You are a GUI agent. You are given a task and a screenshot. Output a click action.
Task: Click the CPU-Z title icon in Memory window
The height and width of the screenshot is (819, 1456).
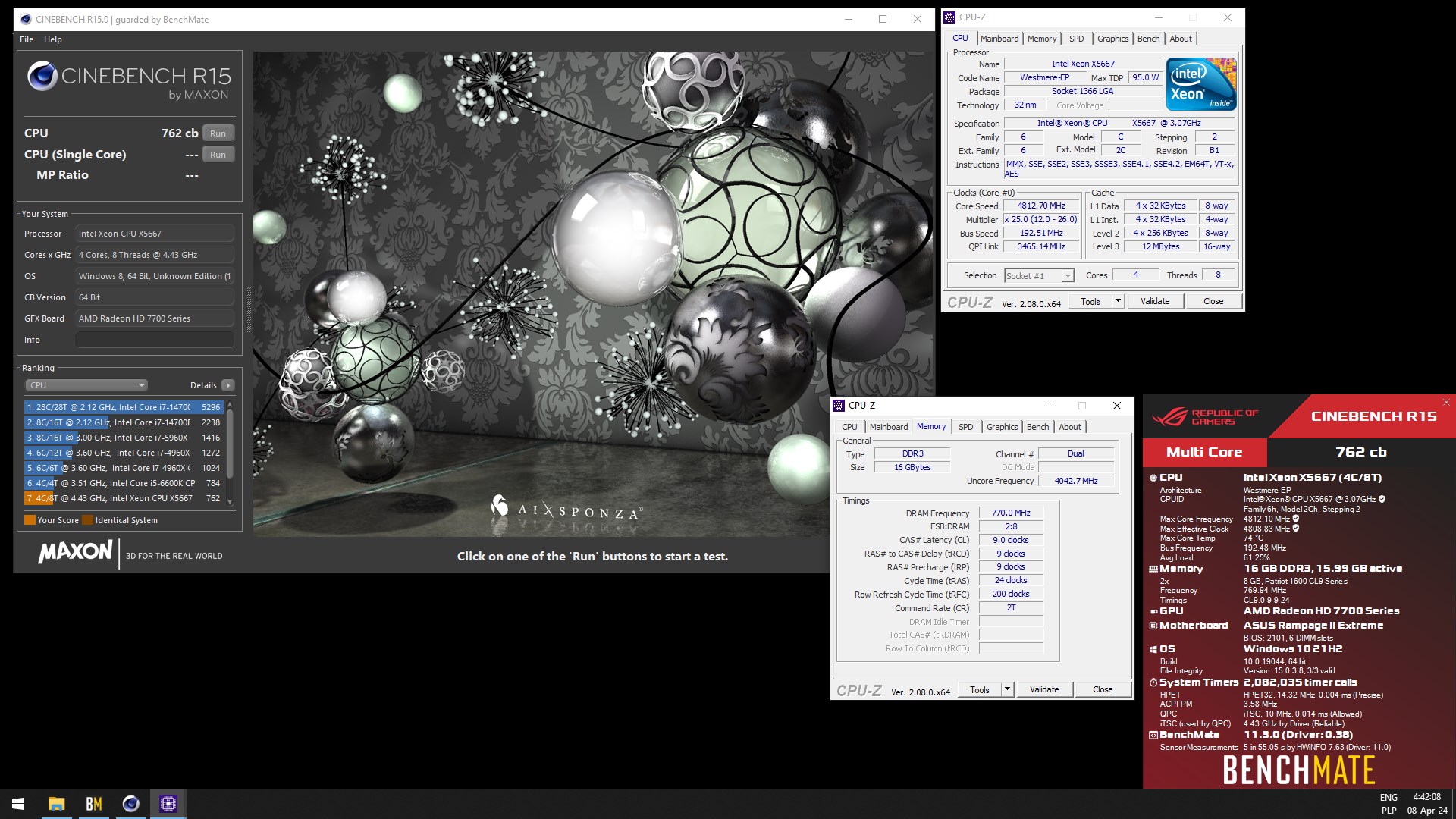click(x=839, y=406)
